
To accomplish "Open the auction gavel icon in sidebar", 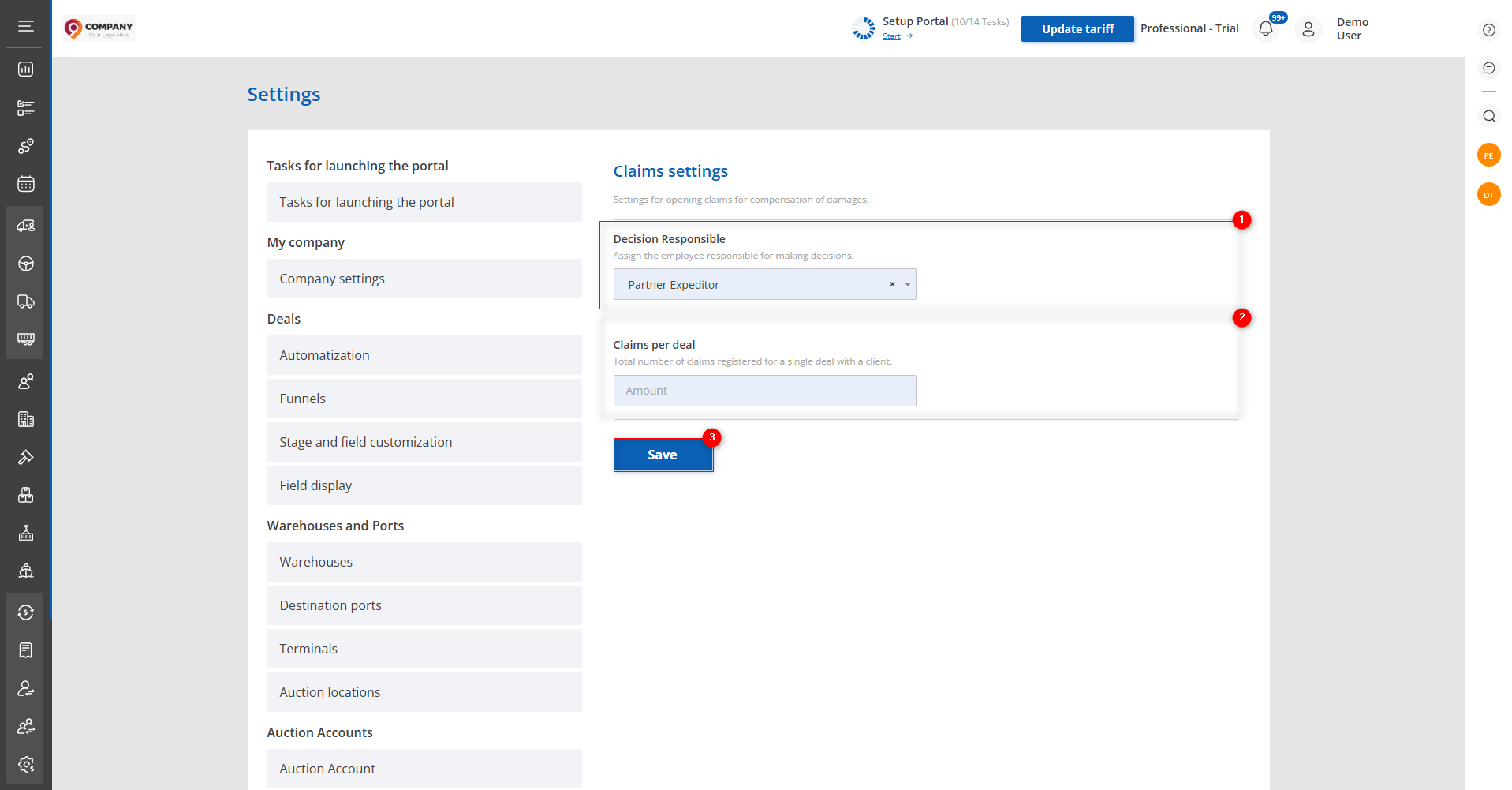I will tap(26, 457).
